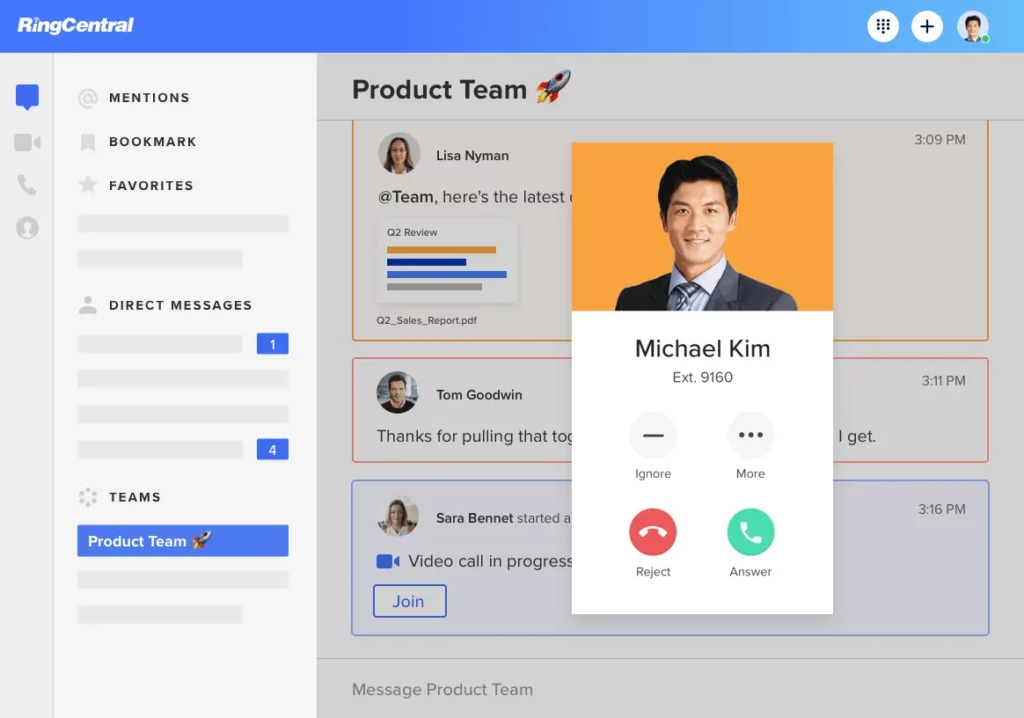
Task: Open your profile avatar menu
Action: [x=972, y=26]
